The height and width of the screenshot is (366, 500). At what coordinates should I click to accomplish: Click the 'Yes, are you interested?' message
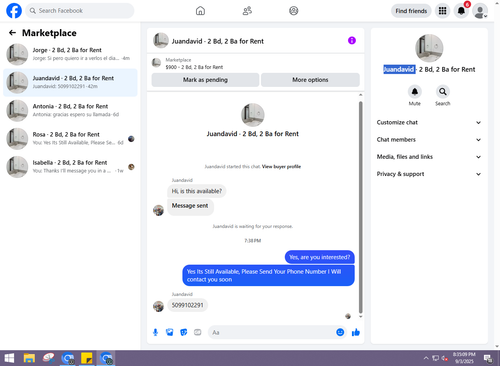(320, 257)
